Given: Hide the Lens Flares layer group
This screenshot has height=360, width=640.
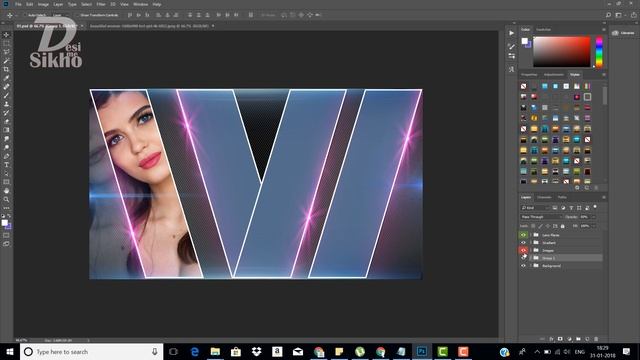Looking at the screenshot, I should click(523, 235).
